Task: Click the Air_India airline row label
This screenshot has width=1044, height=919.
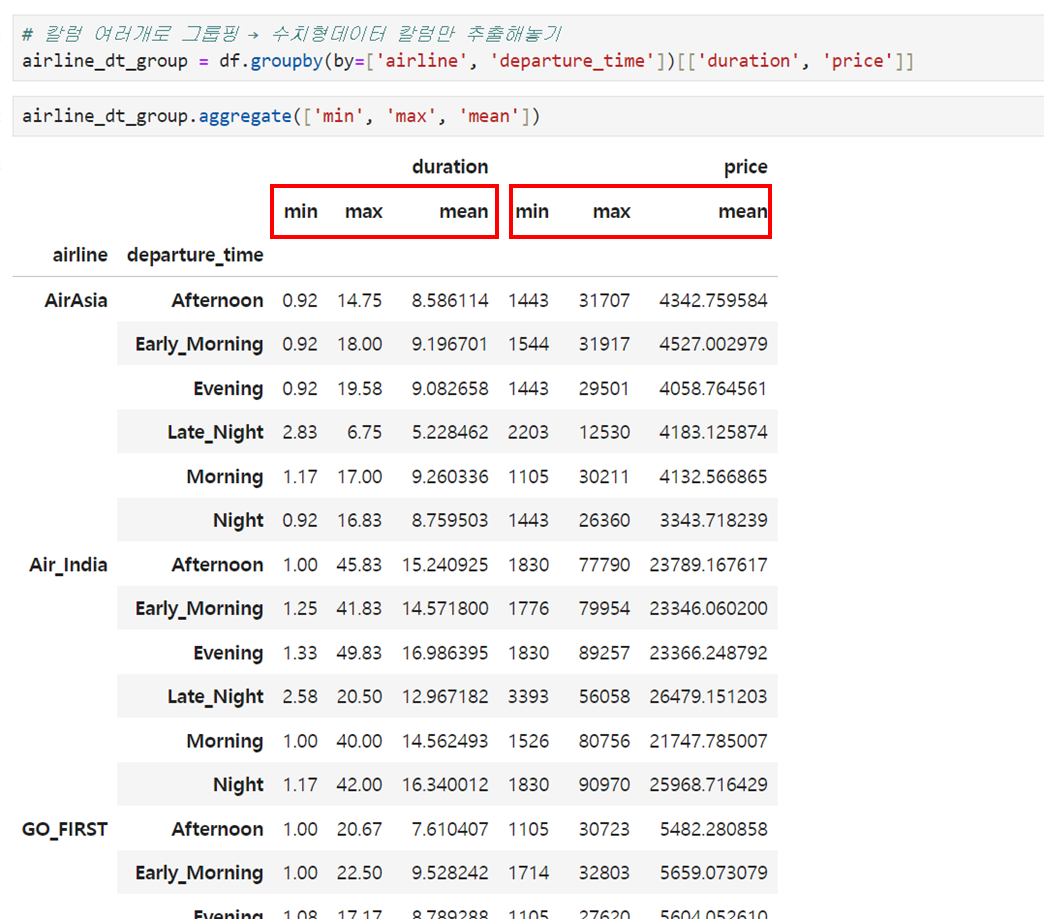Action: click(x=68, y=565)
